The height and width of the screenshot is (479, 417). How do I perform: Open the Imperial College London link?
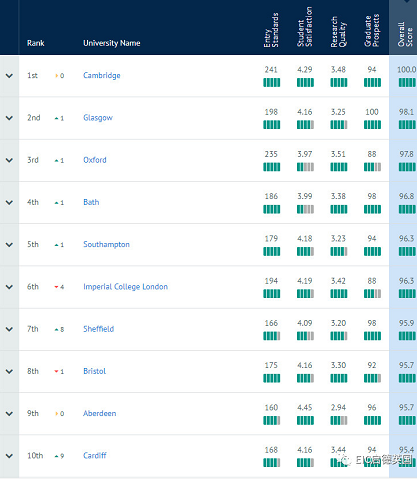[125, 287]
